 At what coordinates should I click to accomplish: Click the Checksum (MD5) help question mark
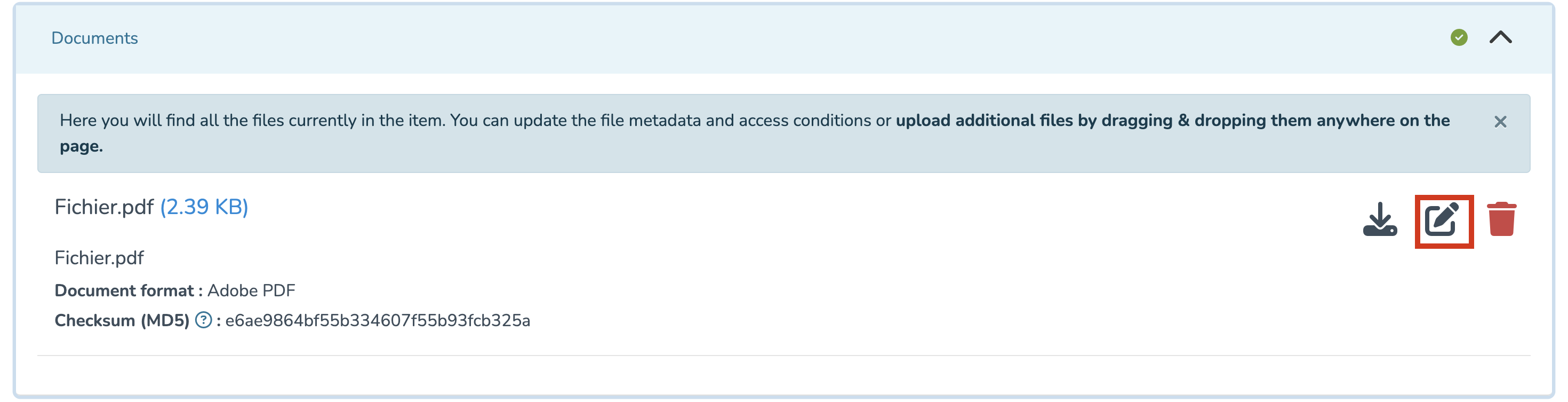coord(203,320)
